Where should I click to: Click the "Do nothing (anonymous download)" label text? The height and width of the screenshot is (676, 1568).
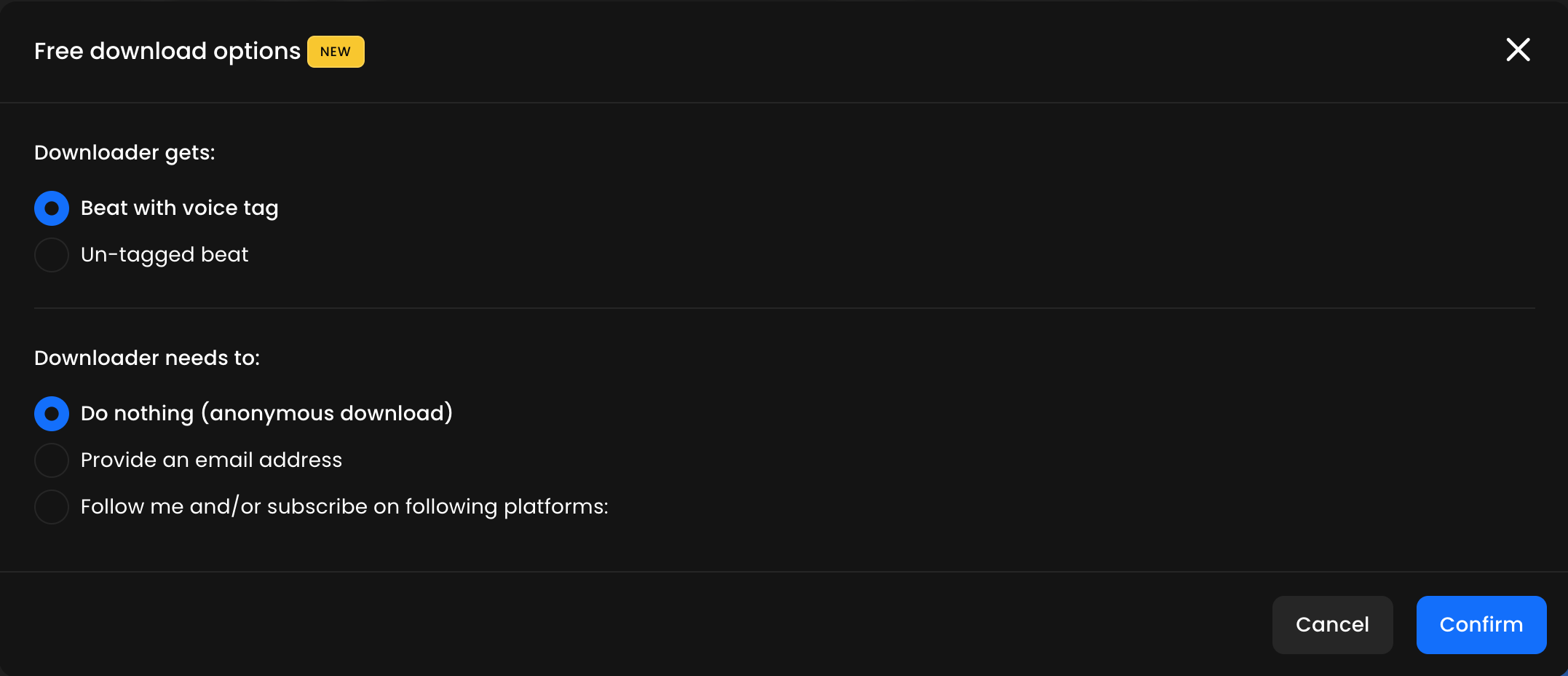point(266,414)
